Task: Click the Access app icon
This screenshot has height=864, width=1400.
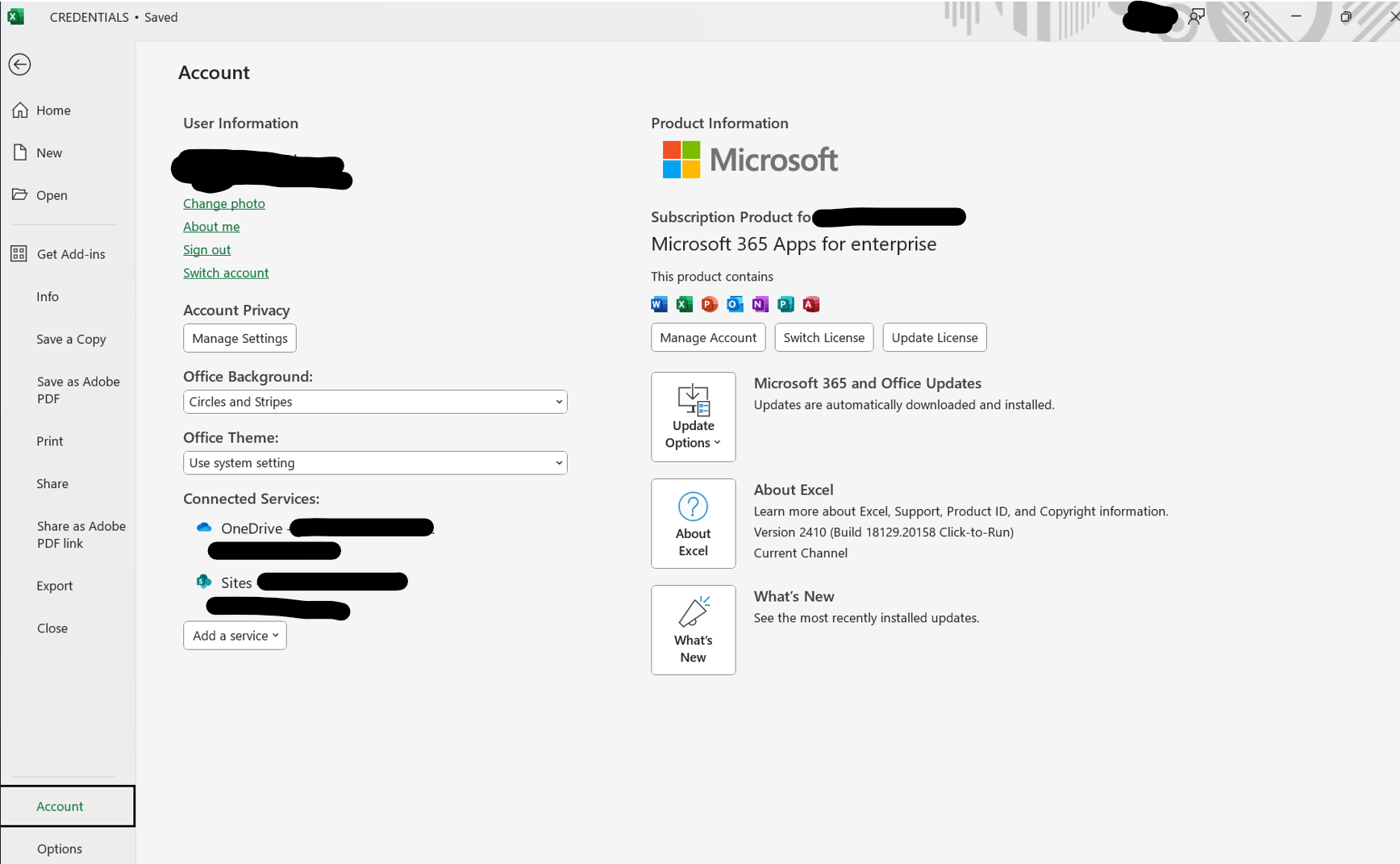Action: [810, 304]
